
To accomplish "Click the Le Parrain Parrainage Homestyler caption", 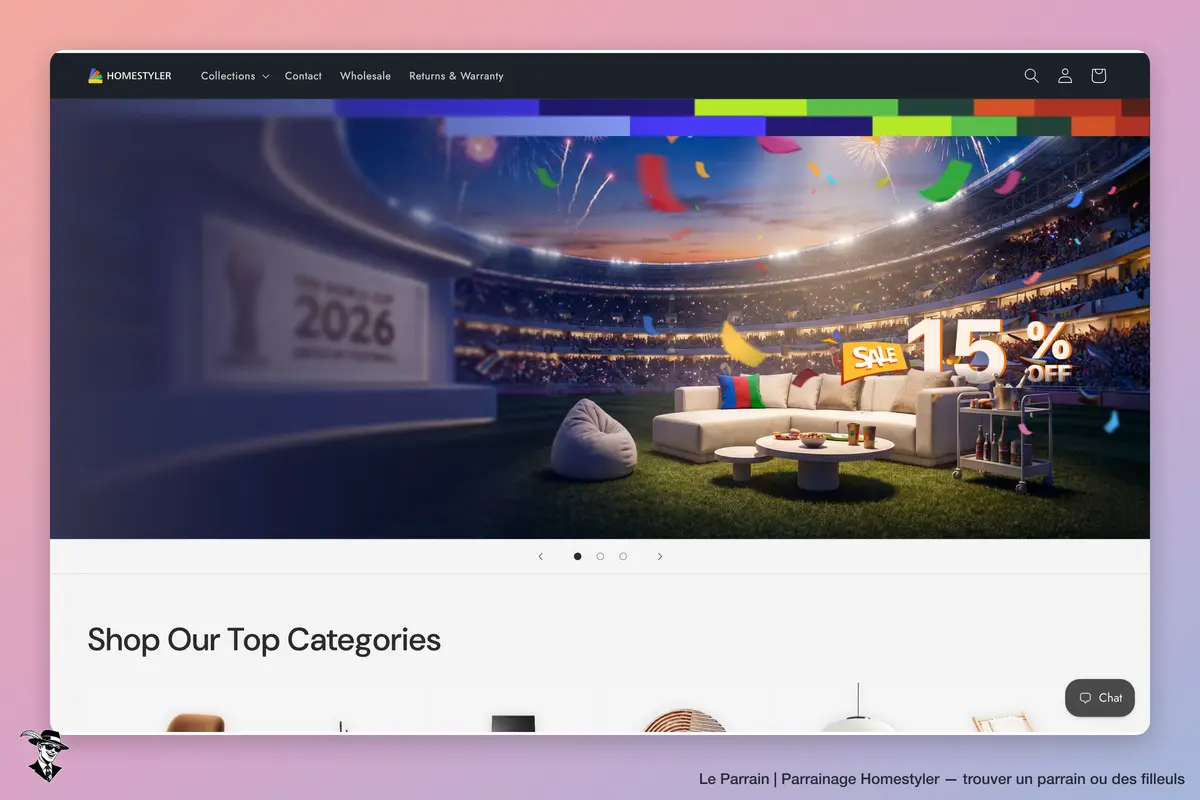I will coord(942,779).
